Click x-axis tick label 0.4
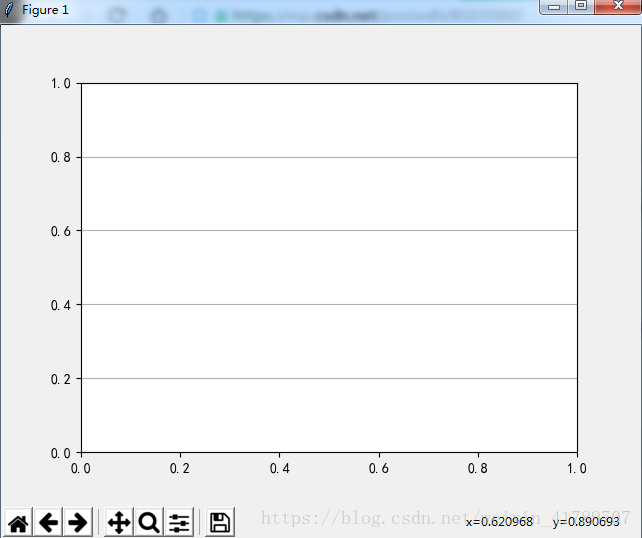 click(280, 468)
